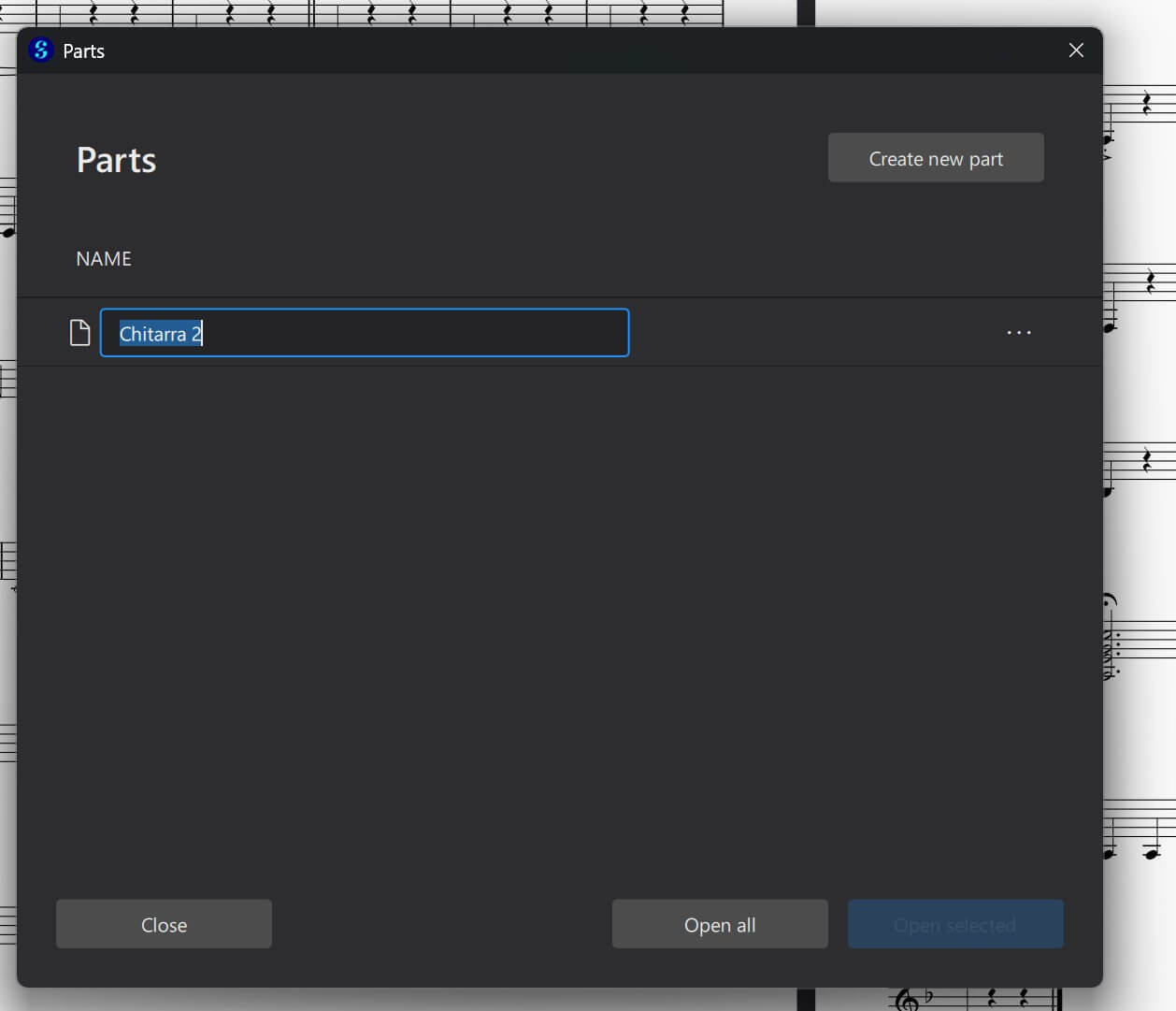Click the Parts title bar text
This screenshot has height=1011, width=1176.
tap(83, 51)
